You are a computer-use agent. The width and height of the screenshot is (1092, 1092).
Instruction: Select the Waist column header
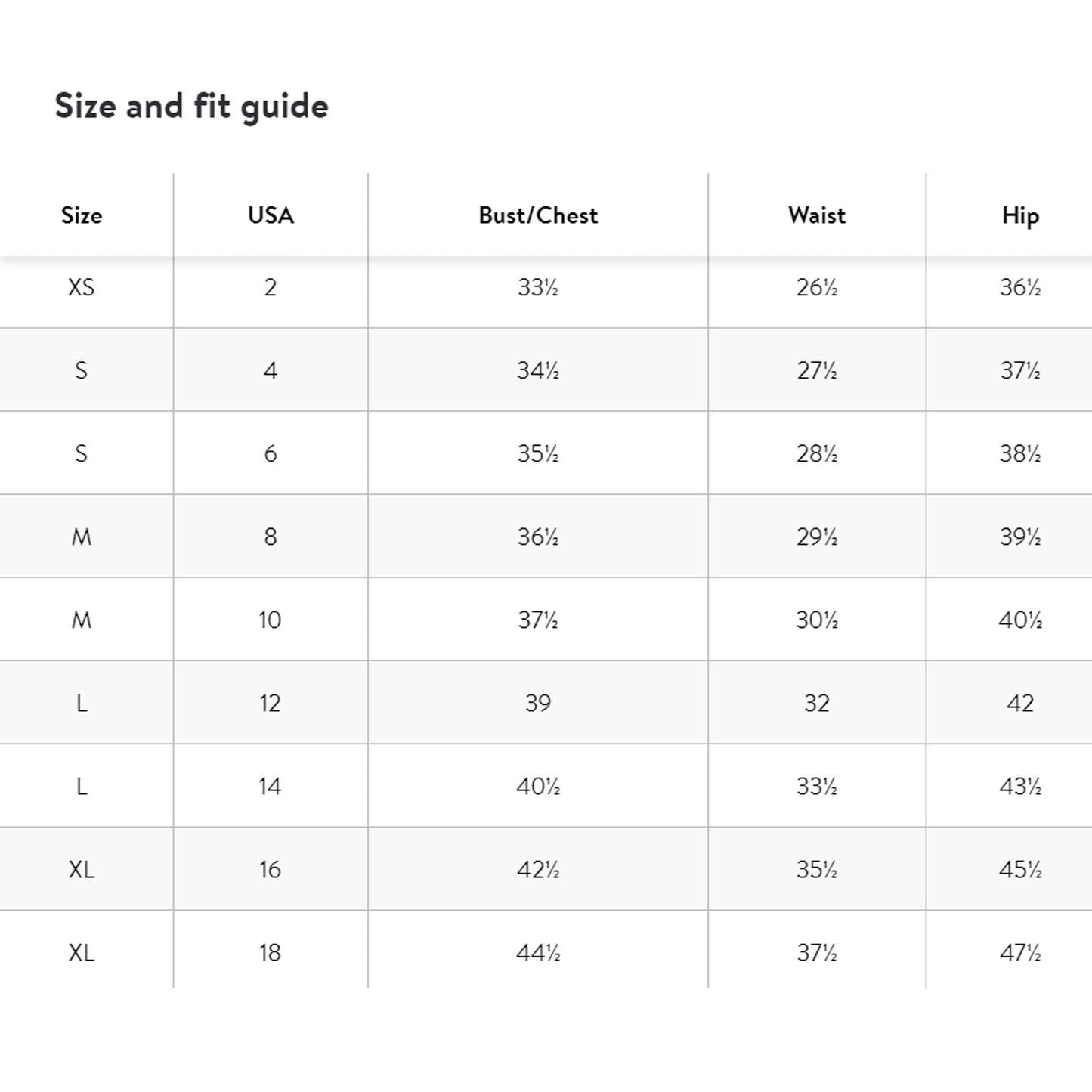coord(817,215)
